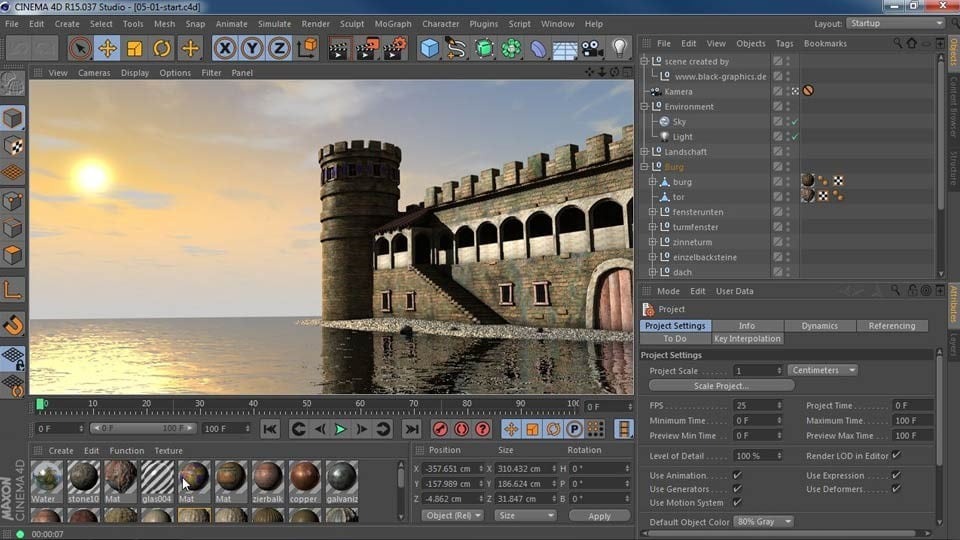Go to end of animation
This screenshot has width=960, height=540.
412,429
